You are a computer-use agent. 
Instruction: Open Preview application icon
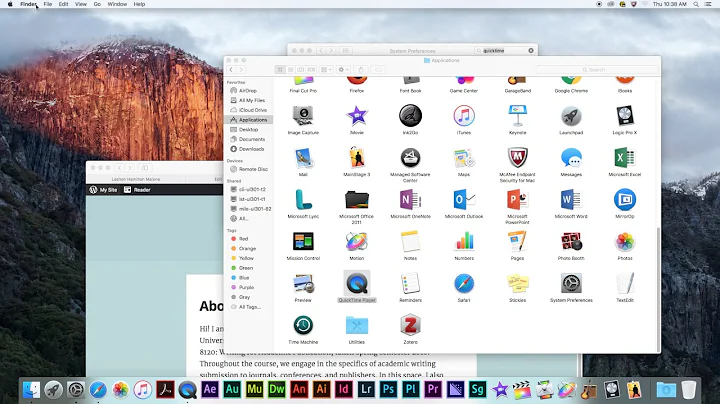pyautogui.click(x=303, y=283)
